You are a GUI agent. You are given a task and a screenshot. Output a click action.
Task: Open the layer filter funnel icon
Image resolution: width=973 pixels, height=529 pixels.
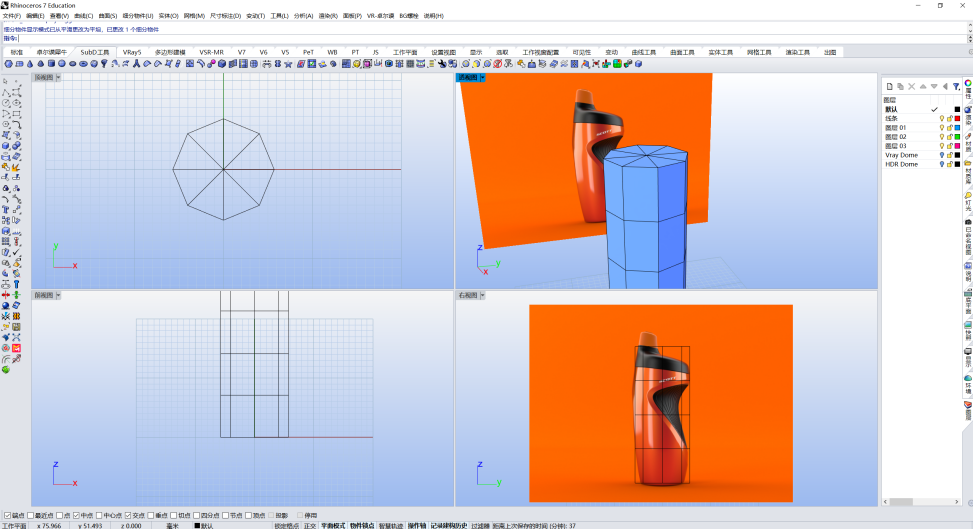tap(956, 87)
